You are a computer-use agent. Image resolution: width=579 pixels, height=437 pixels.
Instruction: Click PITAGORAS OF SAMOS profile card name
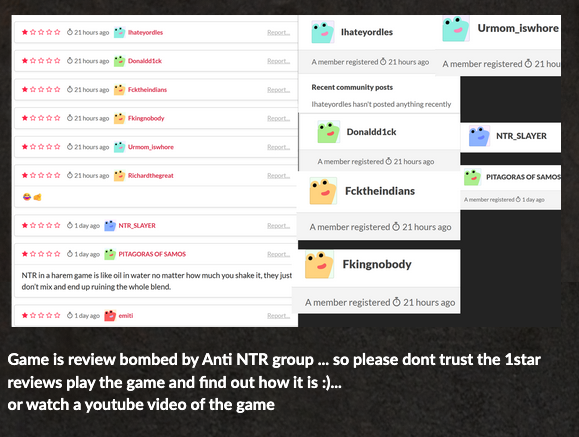point(523,177)
